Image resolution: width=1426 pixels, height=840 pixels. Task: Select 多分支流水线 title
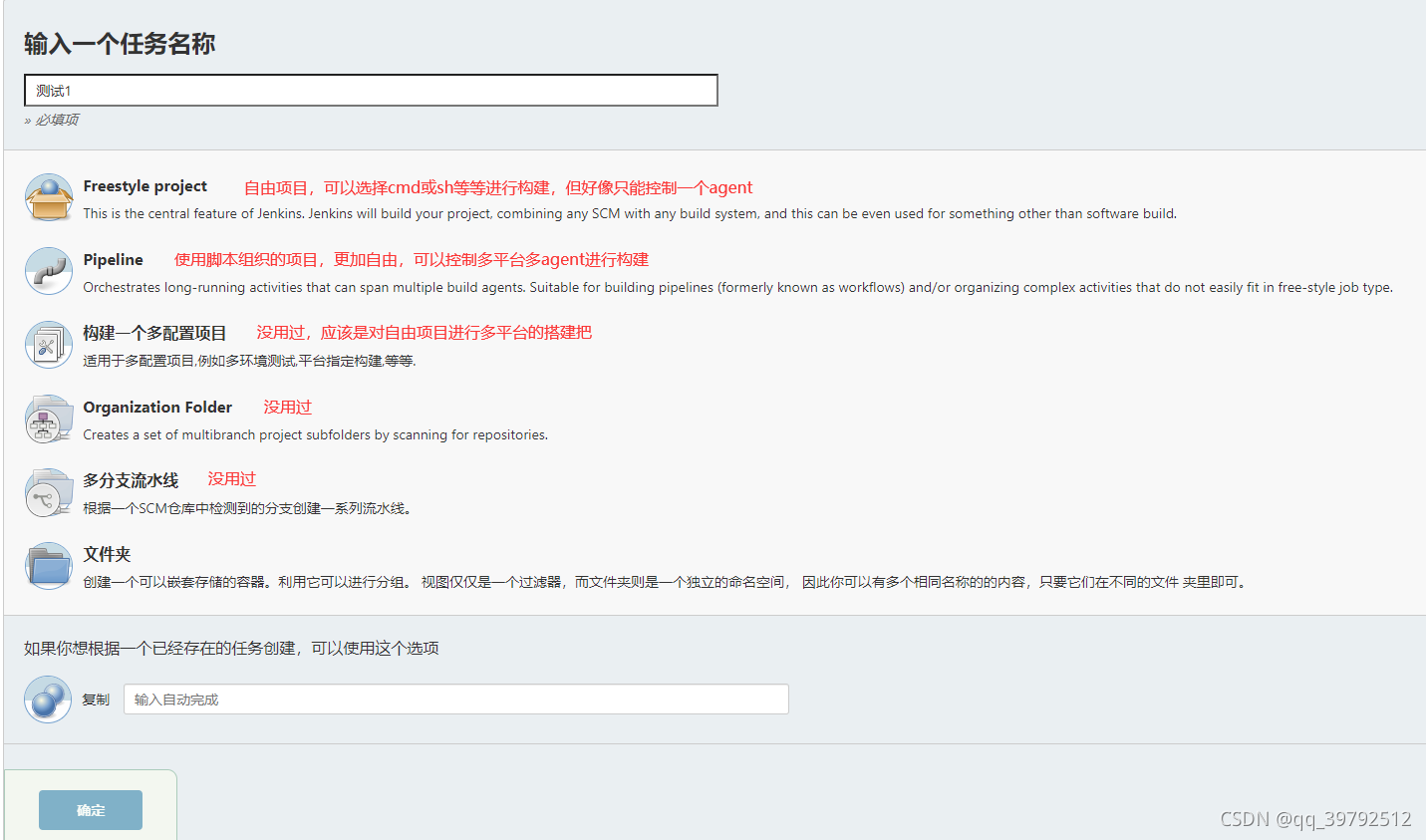131,480
